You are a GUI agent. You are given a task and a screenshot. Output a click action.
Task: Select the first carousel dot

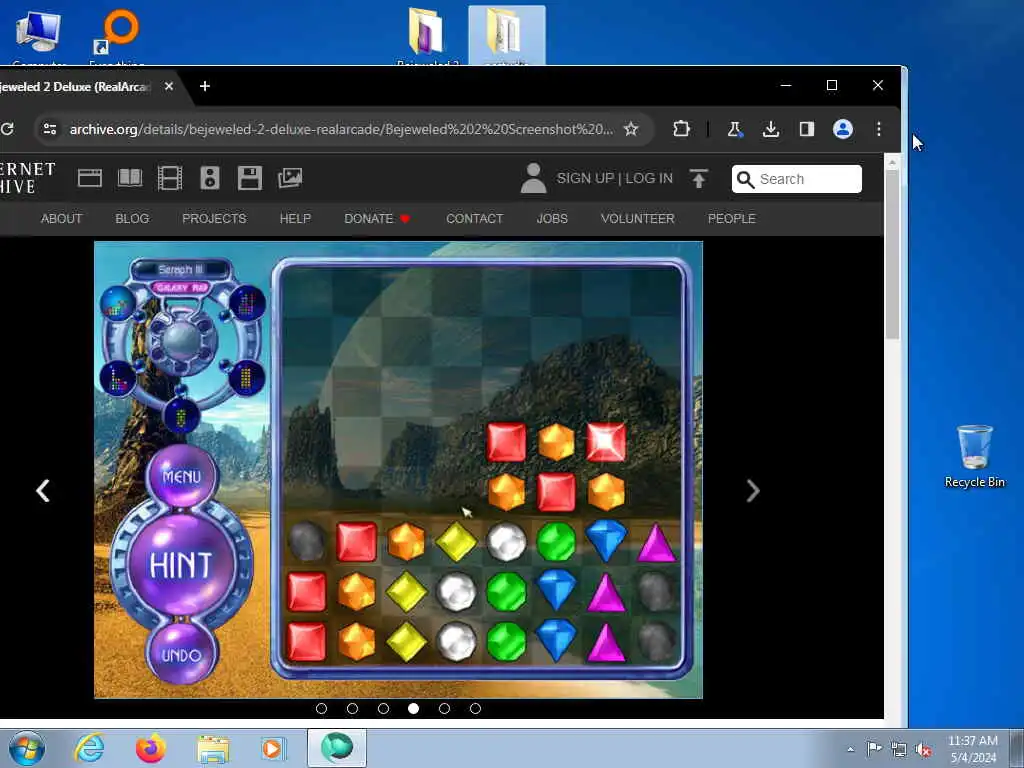pos(321,709)
